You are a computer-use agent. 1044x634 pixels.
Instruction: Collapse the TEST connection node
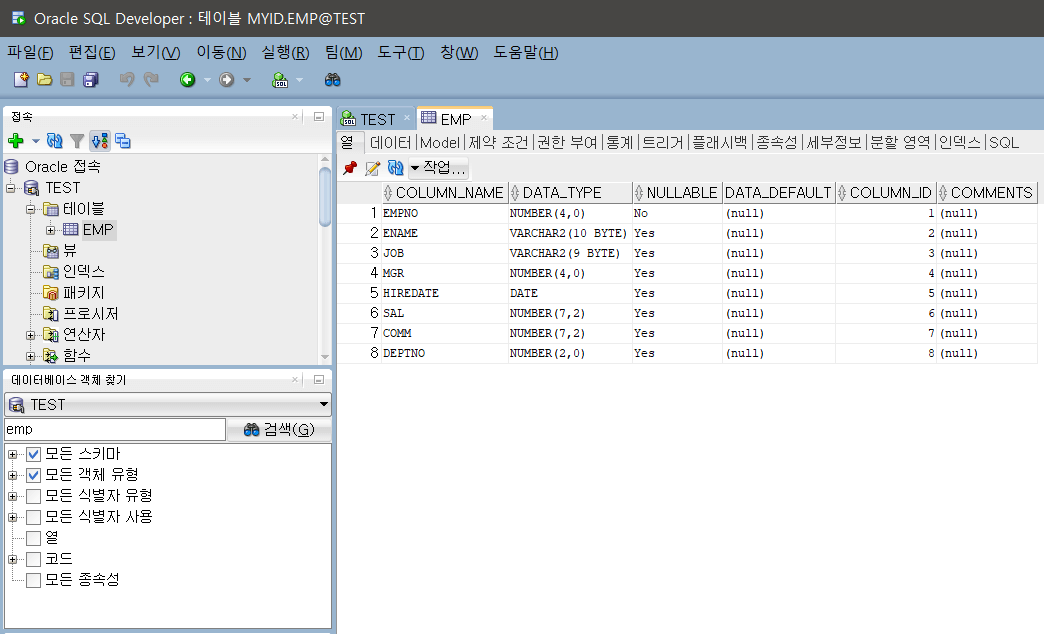[x=11, y=188]
